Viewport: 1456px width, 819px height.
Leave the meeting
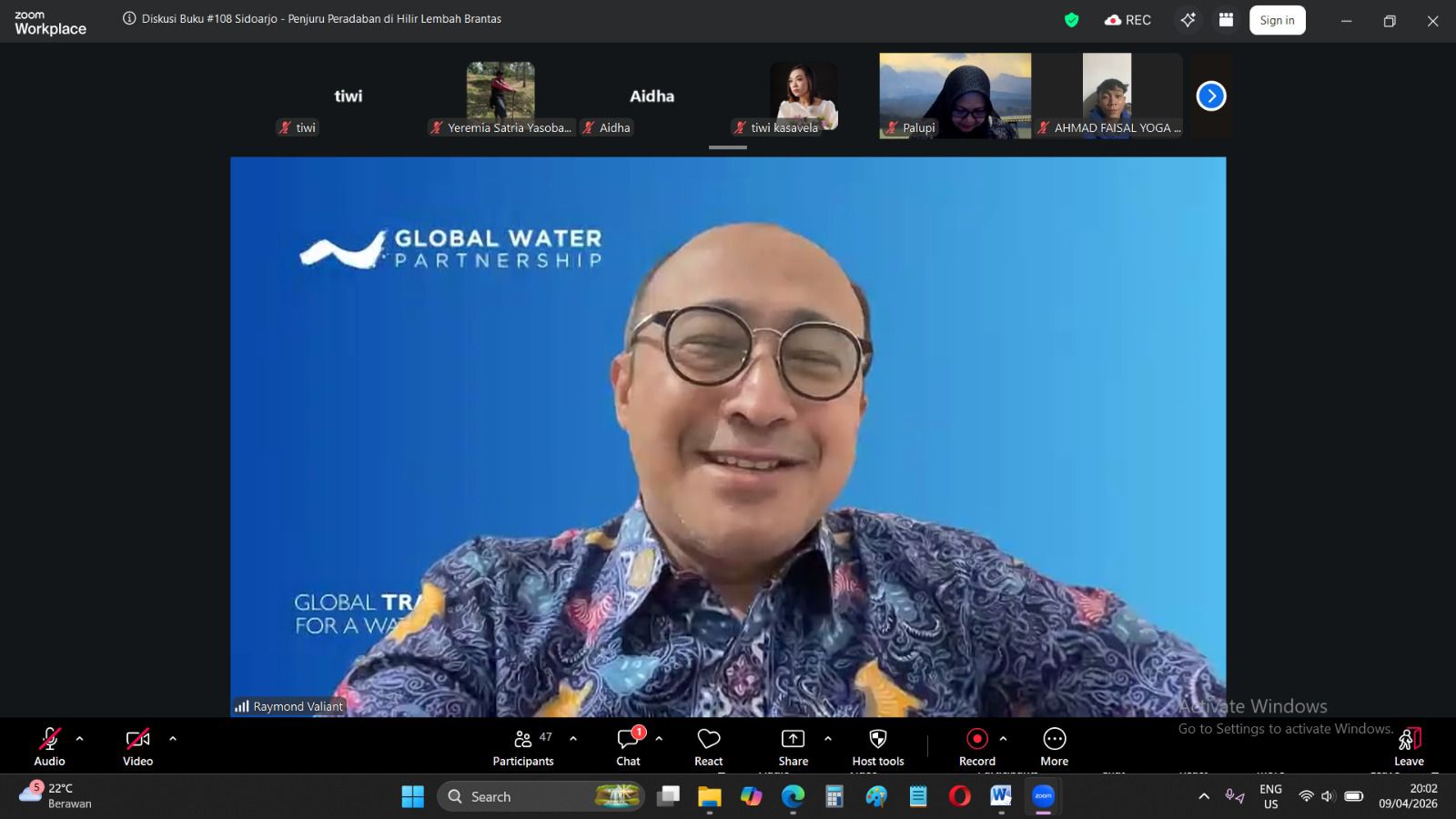coord(1409,747)
